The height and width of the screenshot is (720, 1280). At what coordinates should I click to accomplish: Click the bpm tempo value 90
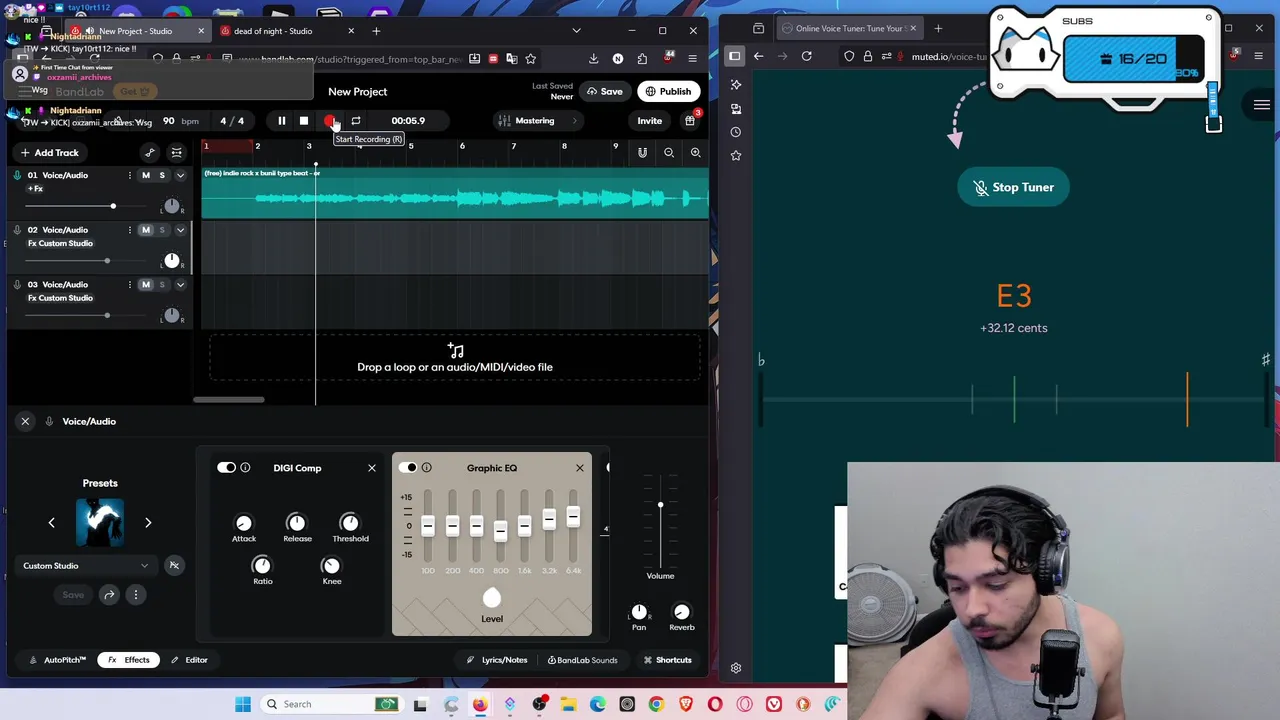pos(168,121)
